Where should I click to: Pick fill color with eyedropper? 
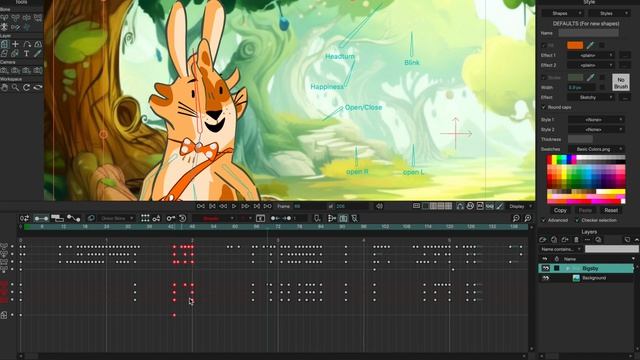click(590, 45)
